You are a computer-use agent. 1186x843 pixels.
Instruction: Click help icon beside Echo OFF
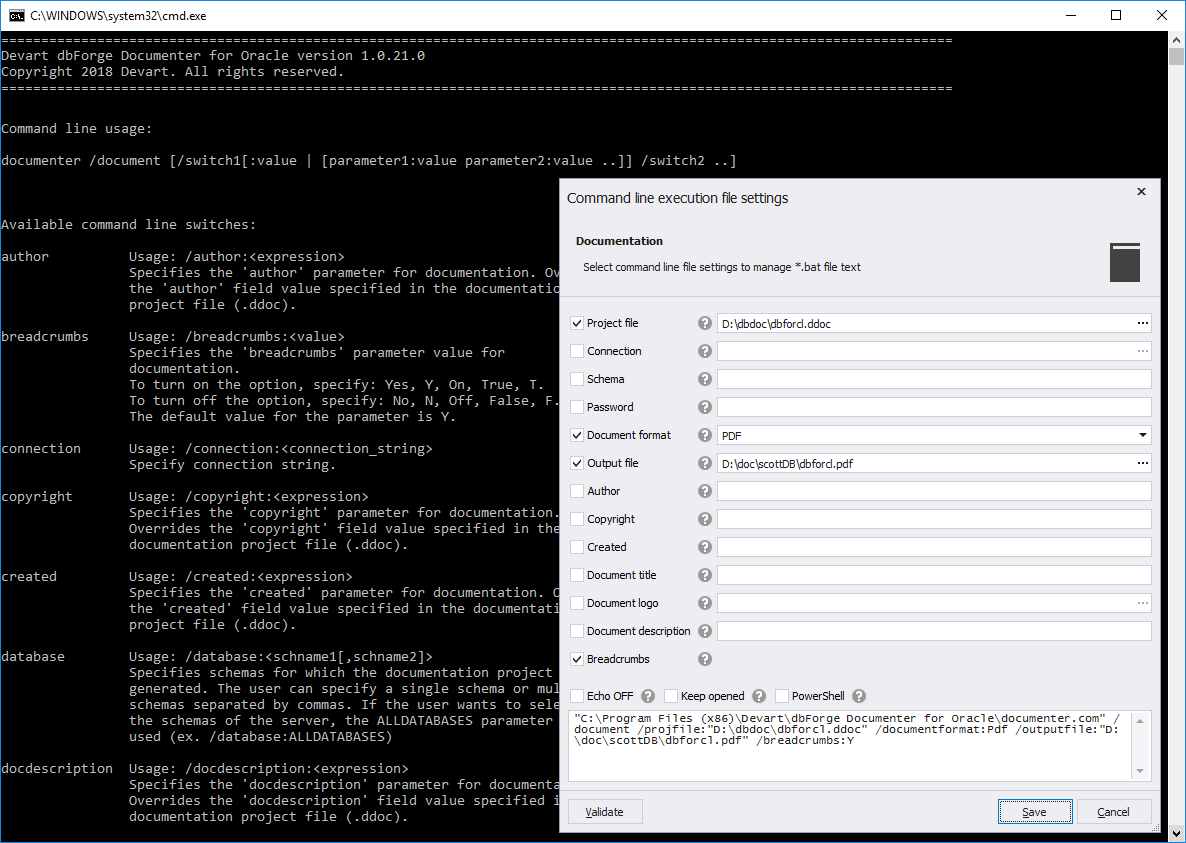(648, 696)
